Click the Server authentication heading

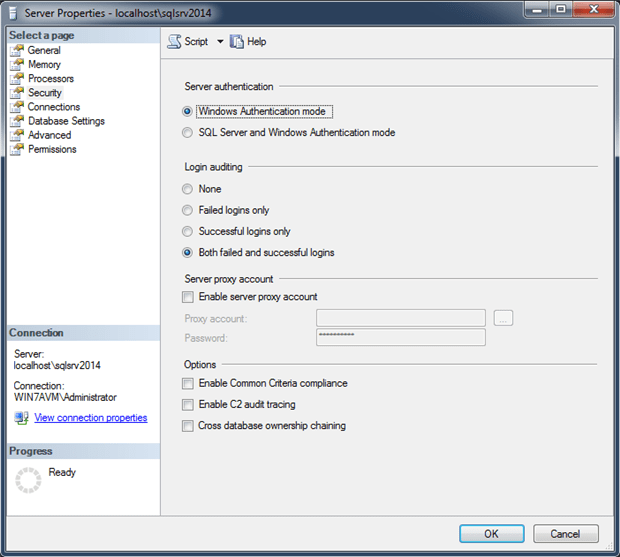[x=229, y=87]
